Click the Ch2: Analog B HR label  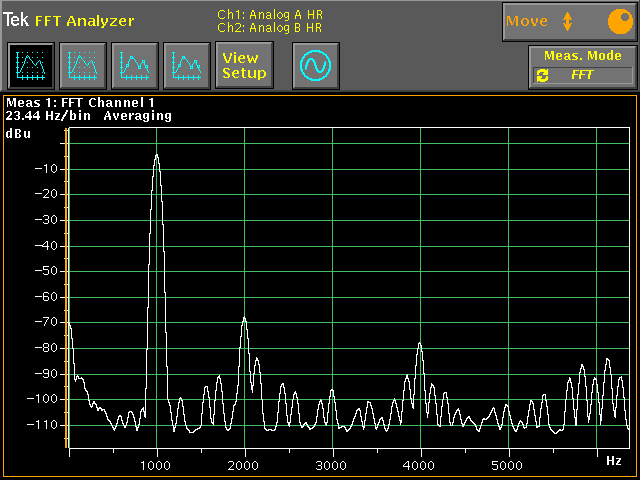270,27
